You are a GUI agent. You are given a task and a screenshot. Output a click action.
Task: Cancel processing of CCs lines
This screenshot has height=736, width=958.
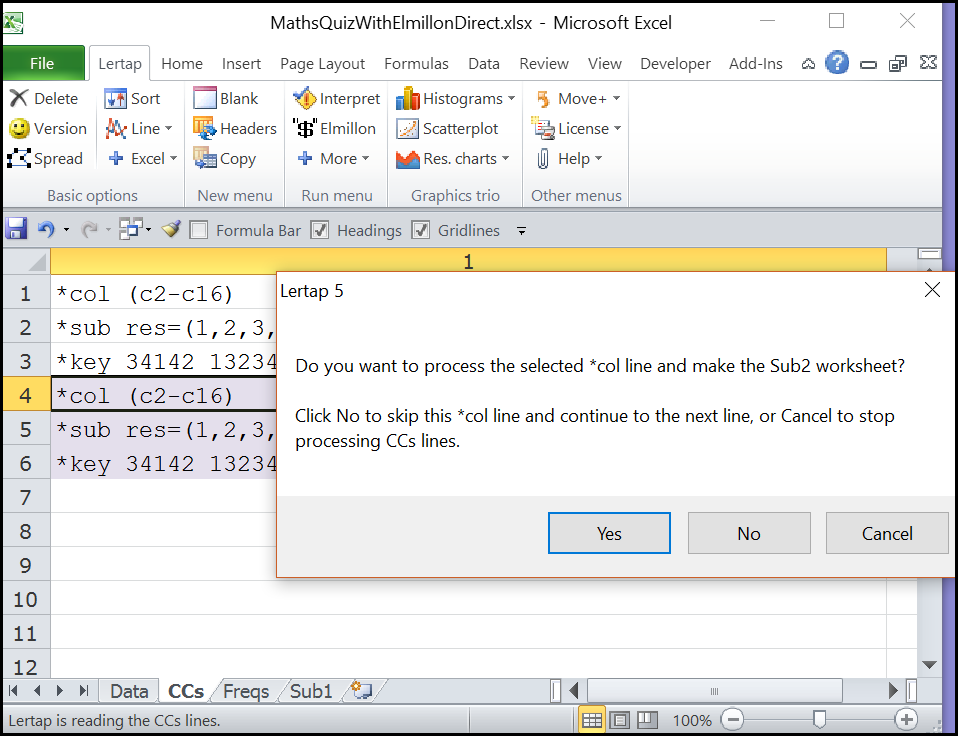pyautogui.click(x=887, y=533)
